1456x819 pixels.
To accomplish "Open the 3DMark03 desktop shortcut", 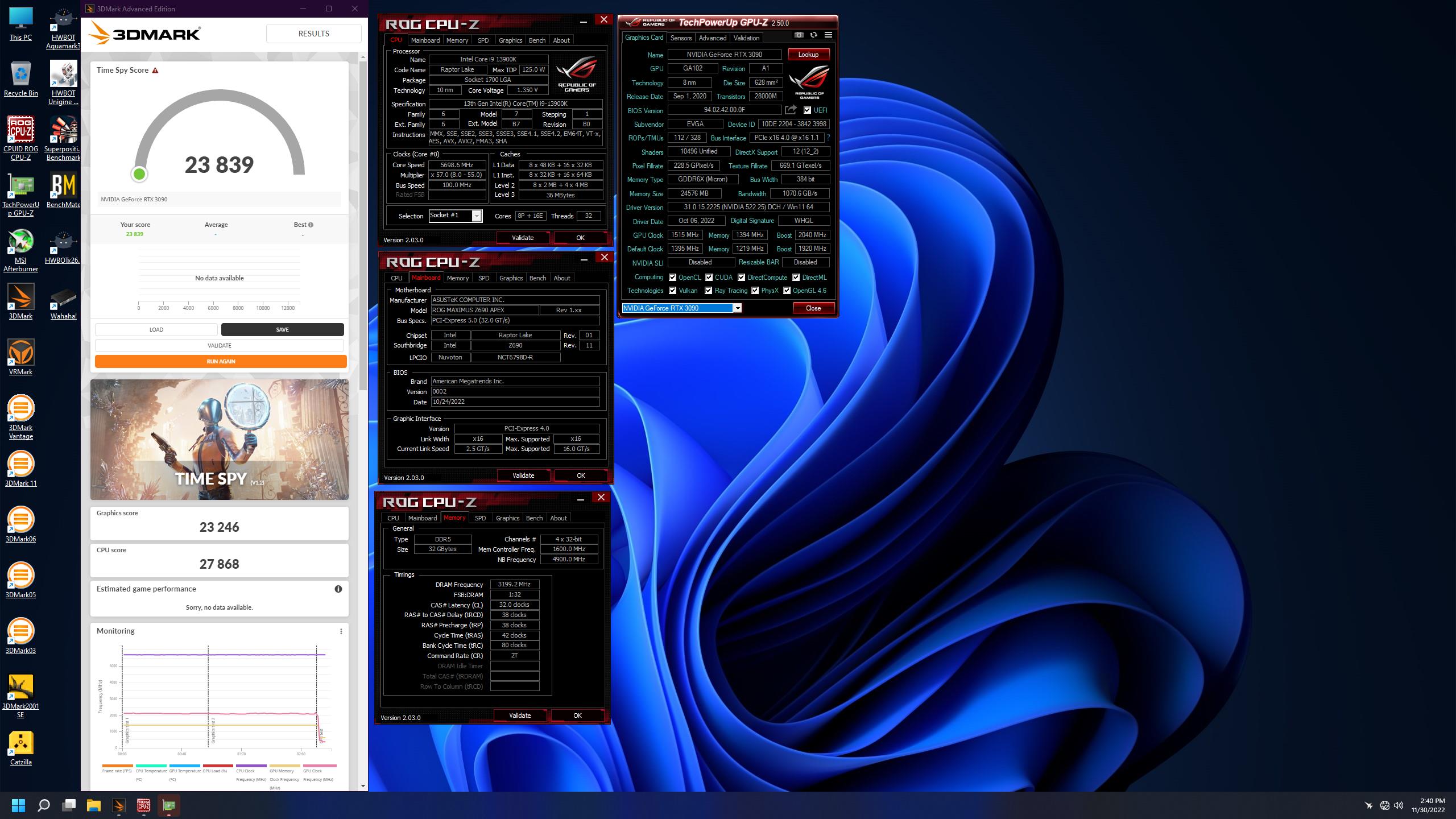I will [x=21, y=636].
